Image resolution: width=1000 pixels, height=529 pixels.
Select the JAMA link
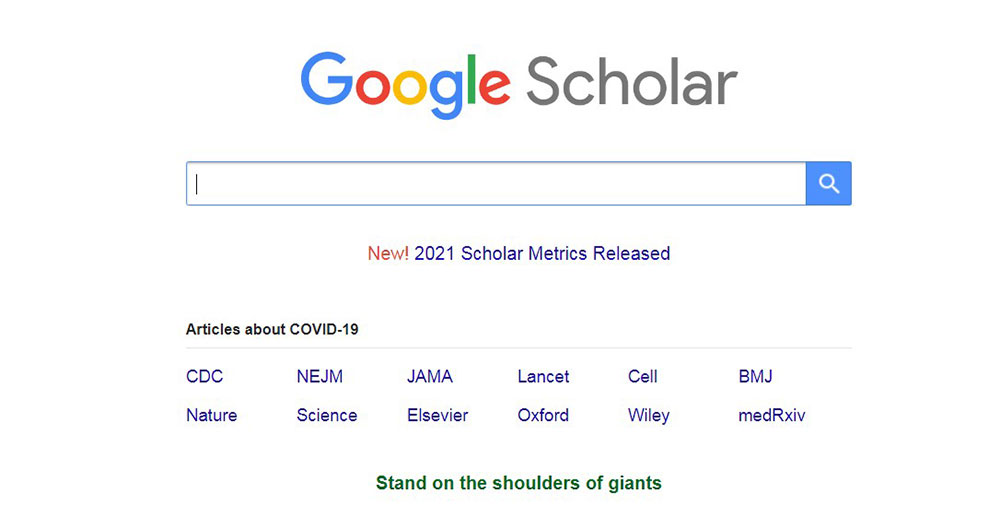(x=430, y=376)
